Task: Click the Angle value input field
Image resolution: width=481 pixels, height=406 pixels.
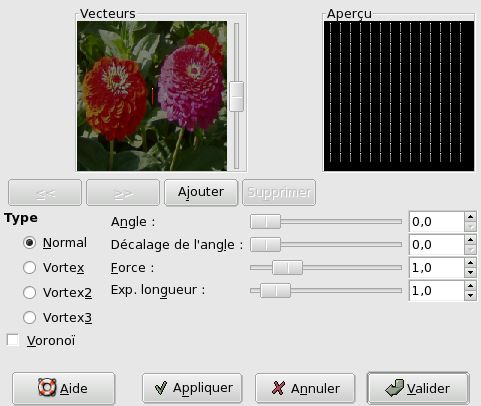Action: [437, 222]
